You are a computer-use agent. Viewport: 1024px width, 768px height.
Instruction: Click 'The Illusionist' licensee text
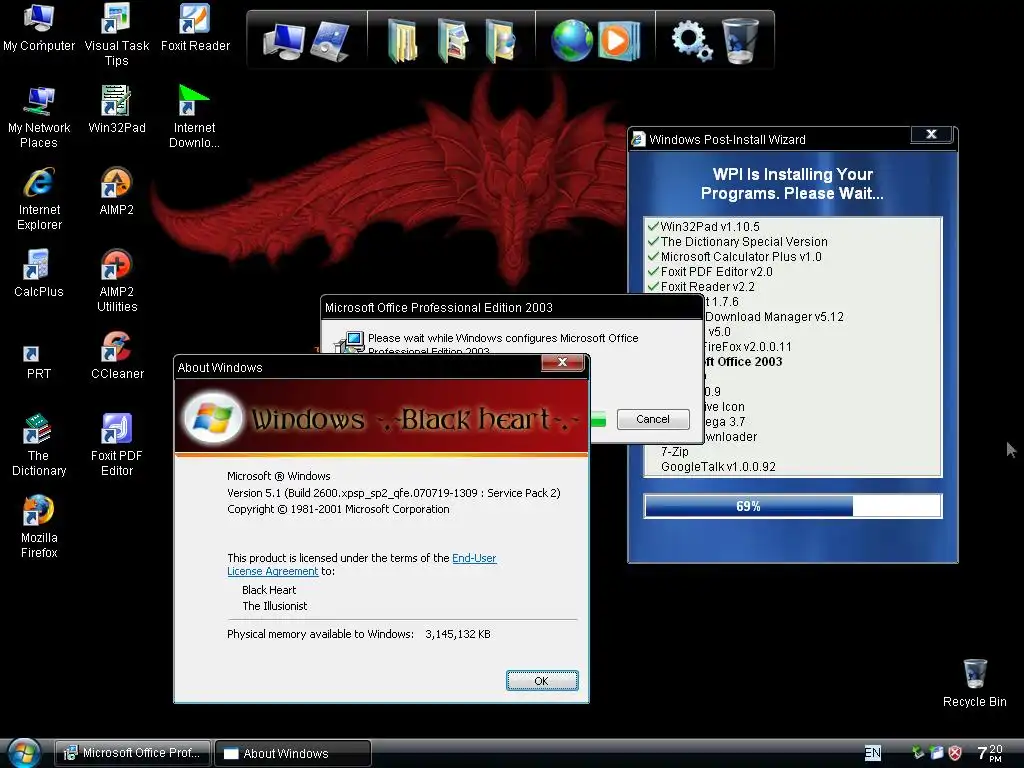click(274, 606)
